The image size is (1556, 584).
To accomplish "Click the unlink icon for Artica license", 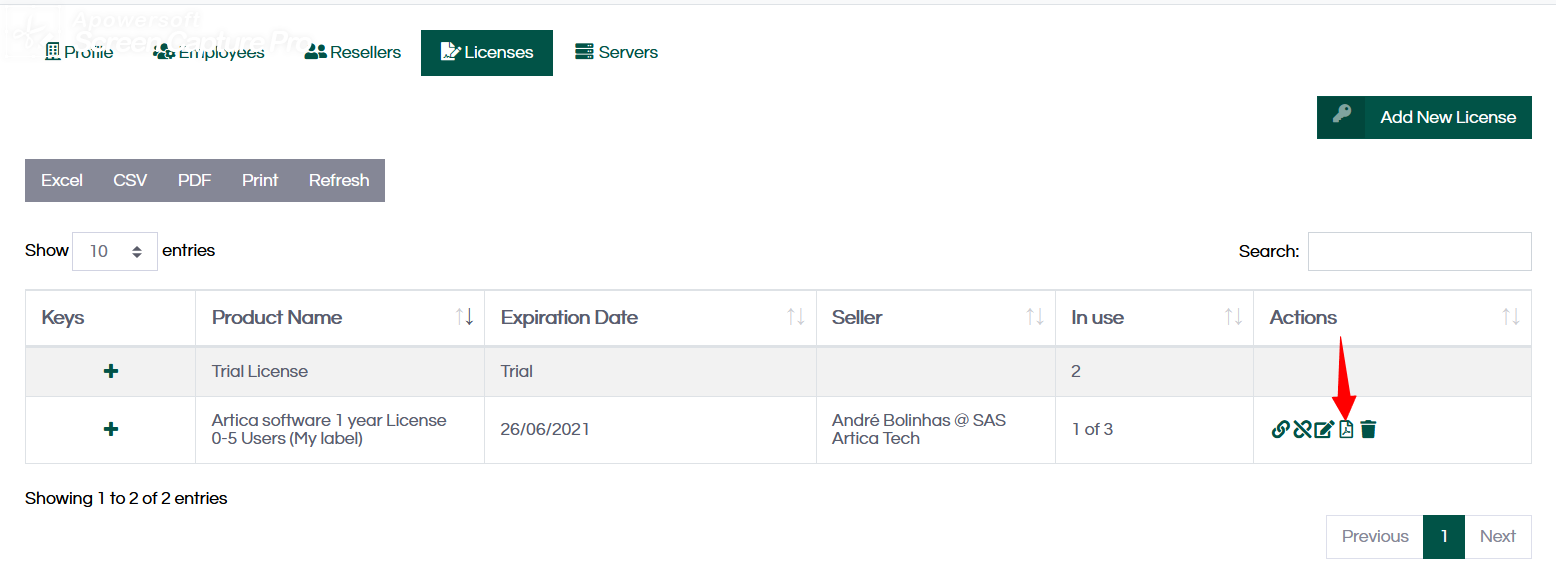I will tap(1302, 430).
